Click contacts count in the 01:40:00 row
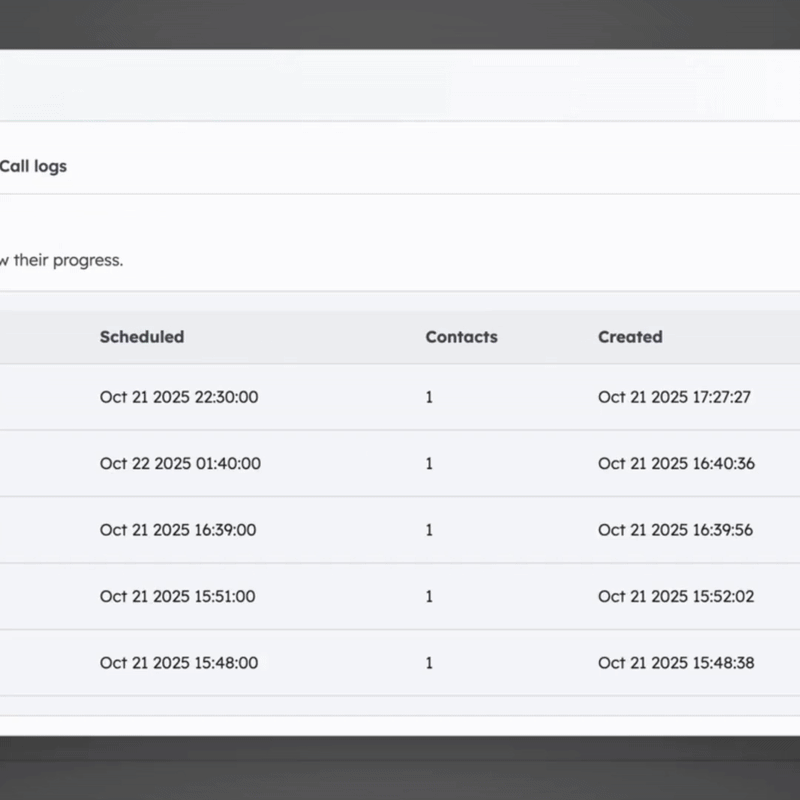The image size is (800, 800). tap(430, 464)
